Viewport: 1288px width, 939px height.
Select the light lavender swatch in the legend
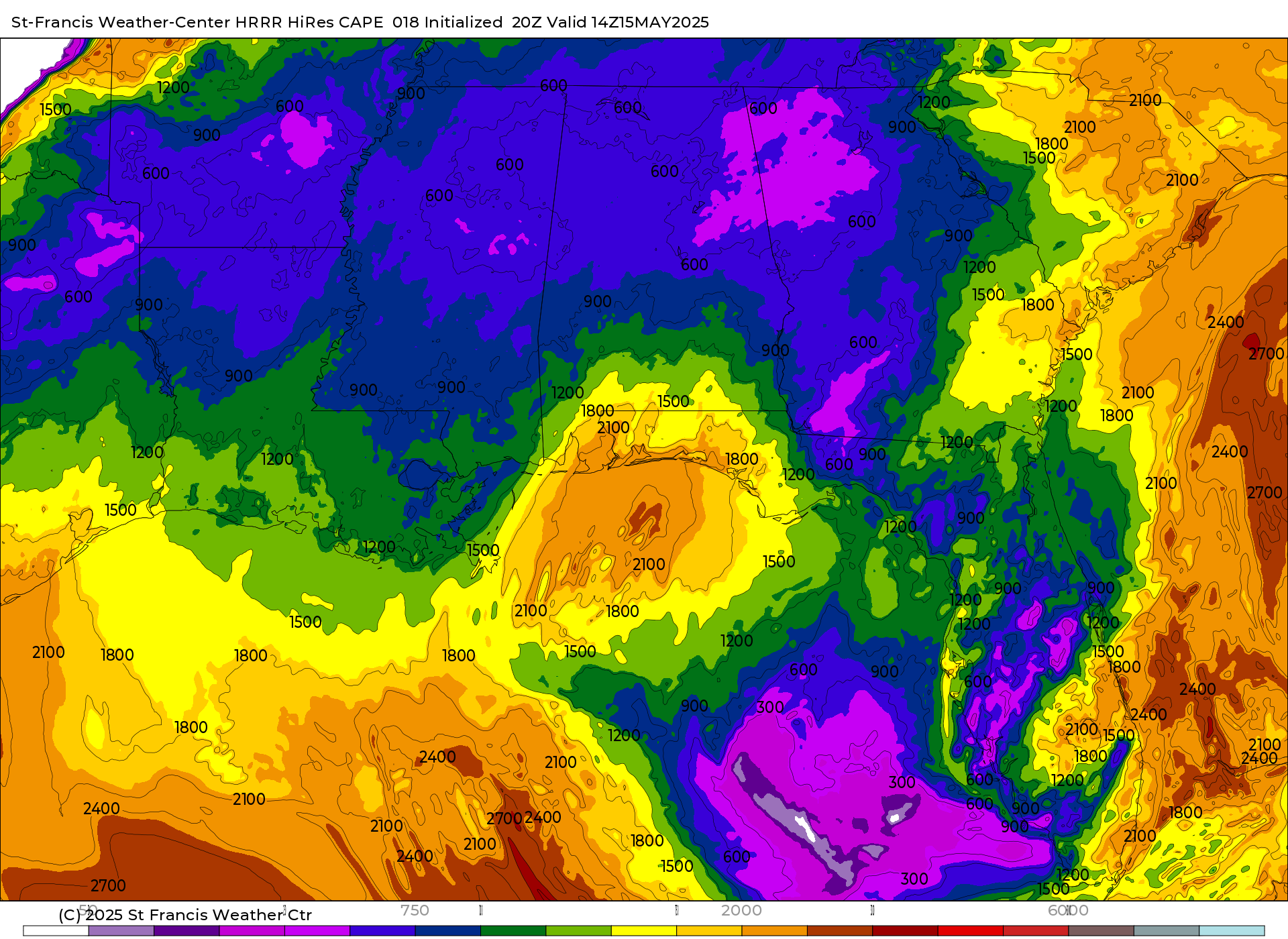pyautogui.click(x=121, y=931)
